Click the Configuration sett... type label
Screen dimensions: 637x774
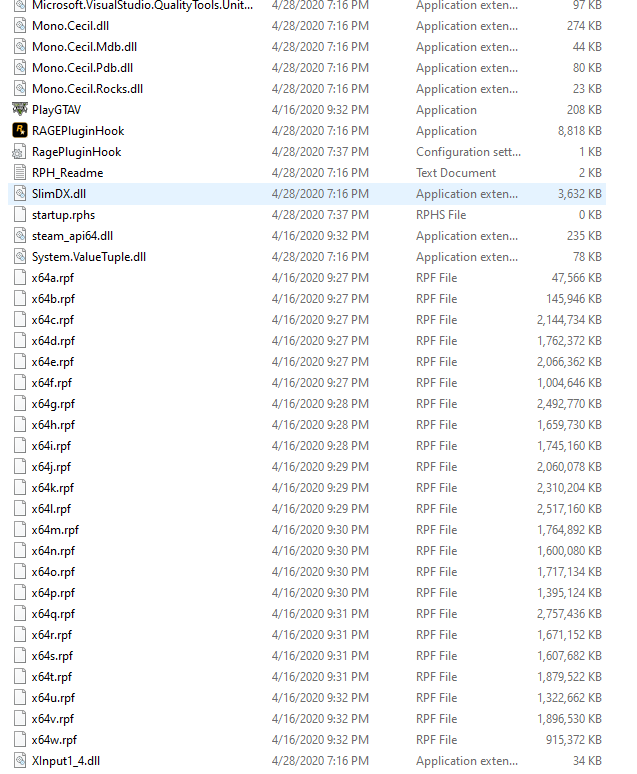click(468, 152)
